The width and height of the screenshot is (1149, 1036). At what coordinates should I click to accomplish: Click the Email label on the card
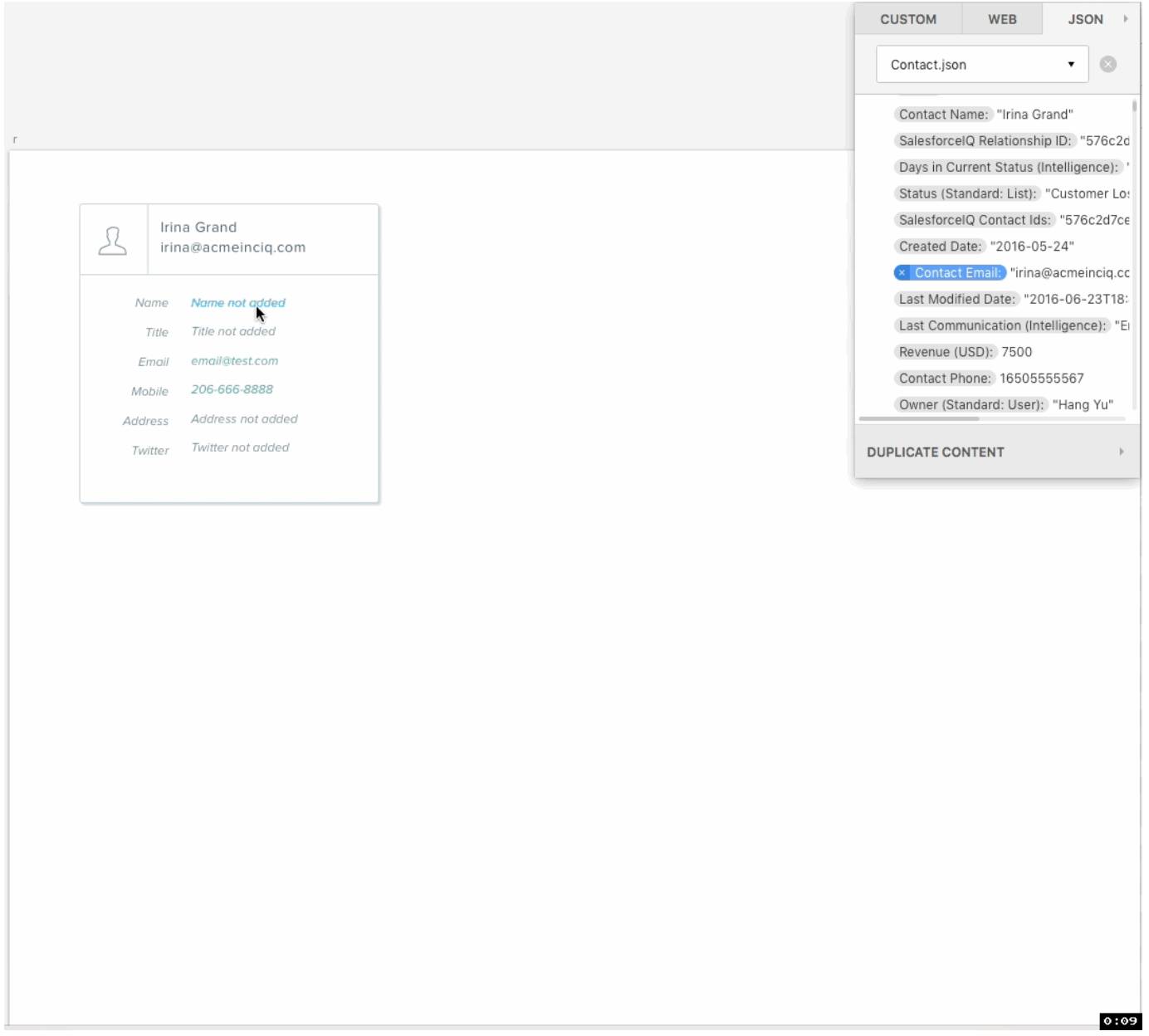154,362
